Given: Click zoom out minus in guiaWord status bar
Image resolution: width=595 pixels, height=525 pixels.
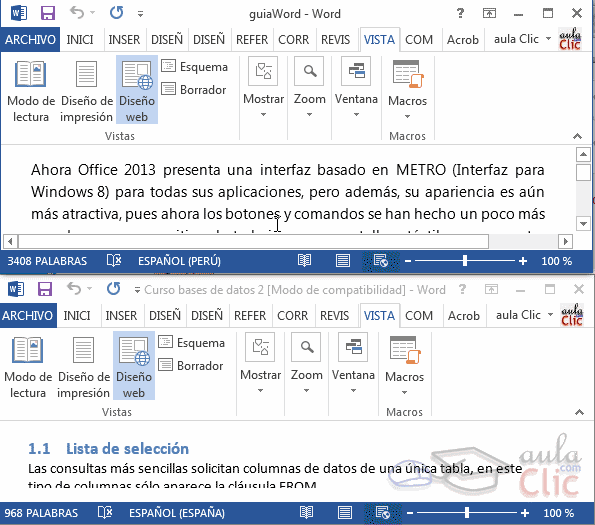Looking at the screenshot, I should pos(408,261).
